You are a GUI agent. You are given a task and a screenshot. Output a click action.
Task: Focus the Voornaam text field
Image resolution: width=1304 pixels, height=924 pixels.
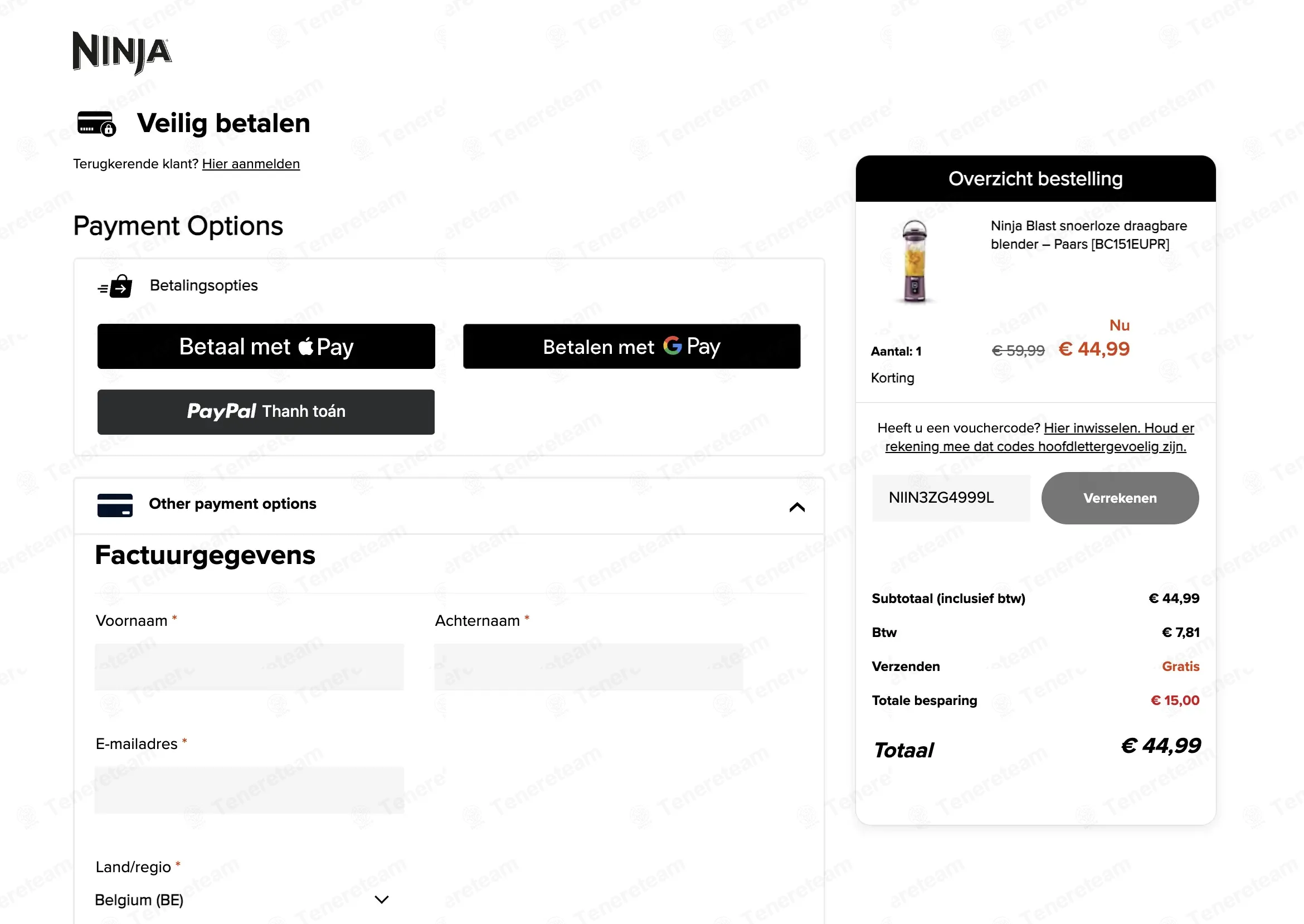(249, 667)
